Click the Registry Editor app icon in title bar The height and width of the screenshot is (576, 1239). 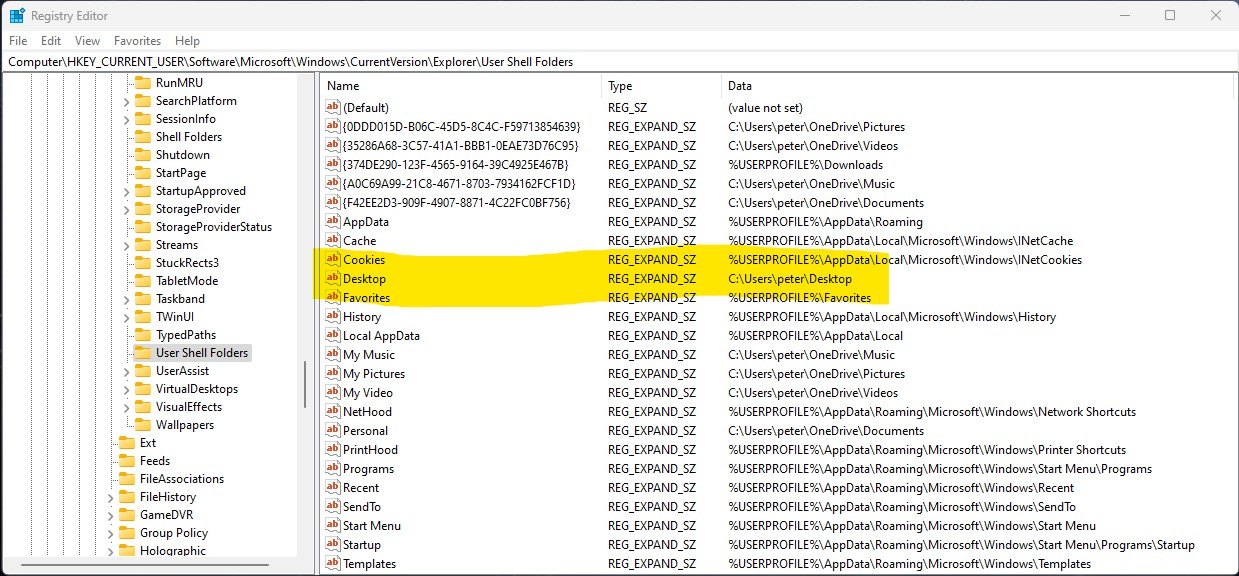tap(17, 16)
